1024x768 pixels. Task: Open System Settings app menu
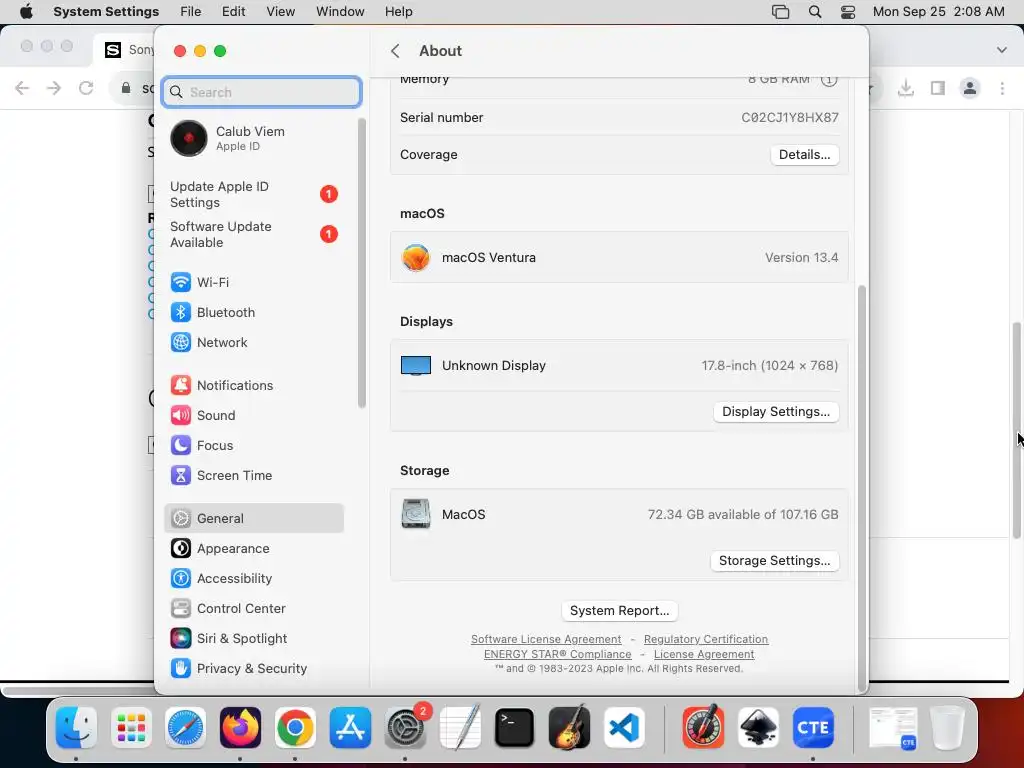[106, 12]
